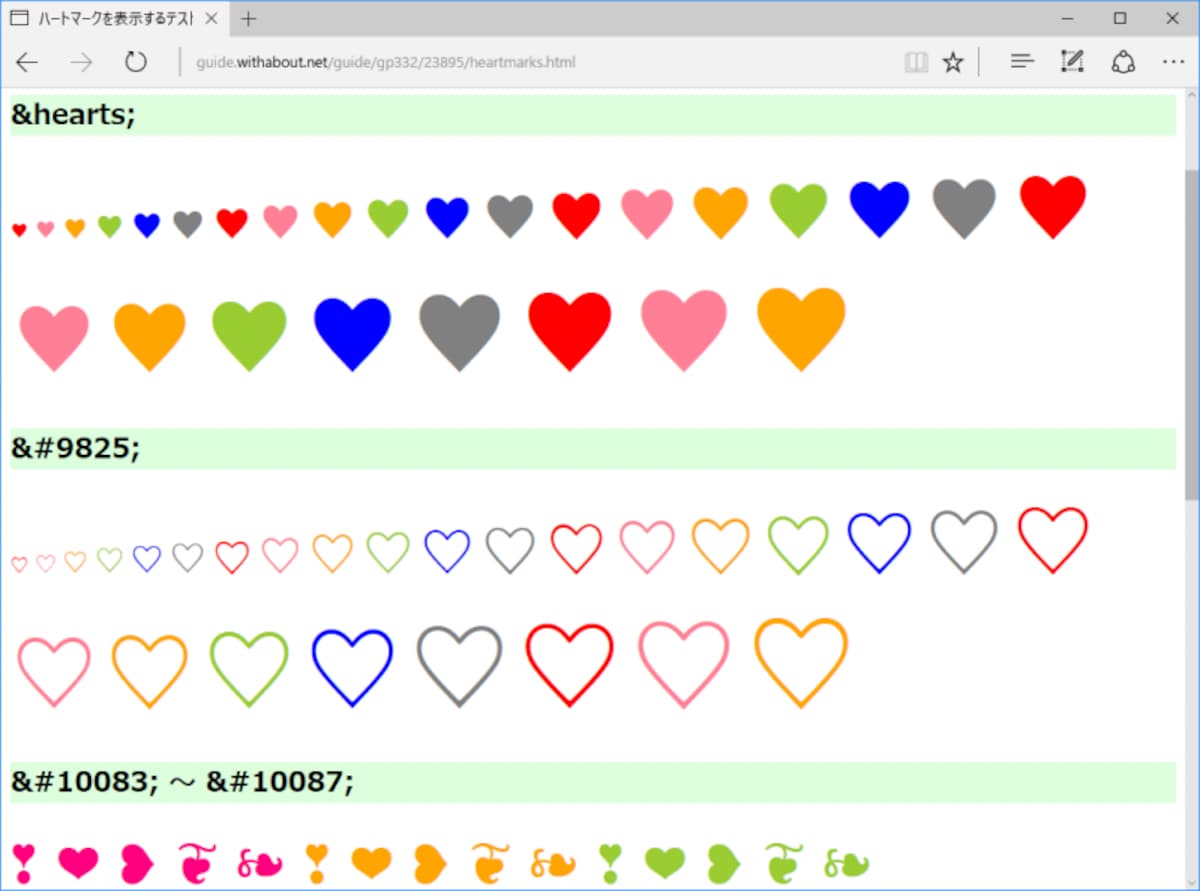Click the largest outlined gray heart
This screenshot has width=1200, height=891.
(x=459, y=666)
